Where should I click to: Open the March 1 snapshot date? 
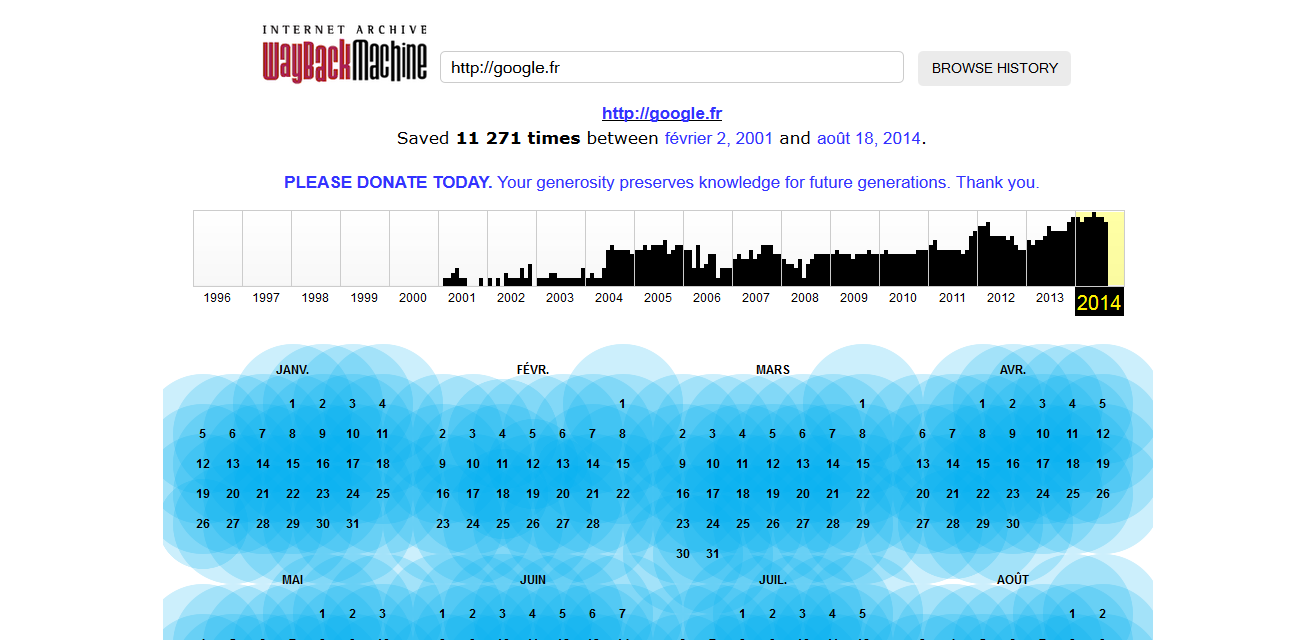[x=862, y=404]
